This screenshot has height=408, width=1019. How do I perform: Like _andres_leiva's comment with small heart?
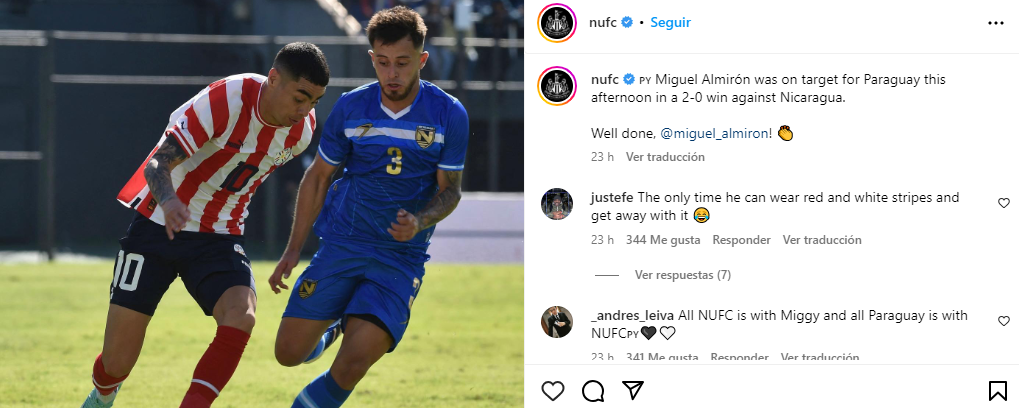click(1003, 321)
